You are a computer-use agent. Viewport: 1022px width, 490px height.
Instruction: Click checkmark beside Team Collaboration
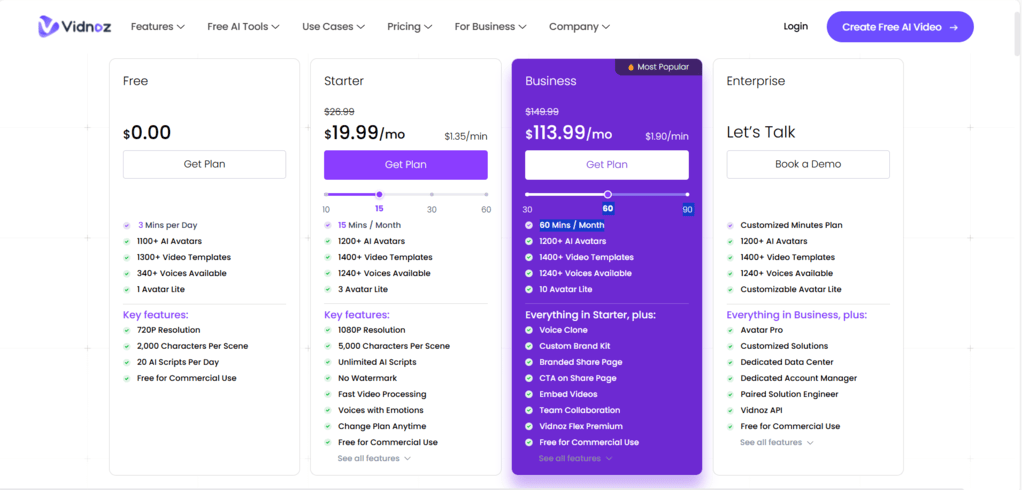(529, 411)
